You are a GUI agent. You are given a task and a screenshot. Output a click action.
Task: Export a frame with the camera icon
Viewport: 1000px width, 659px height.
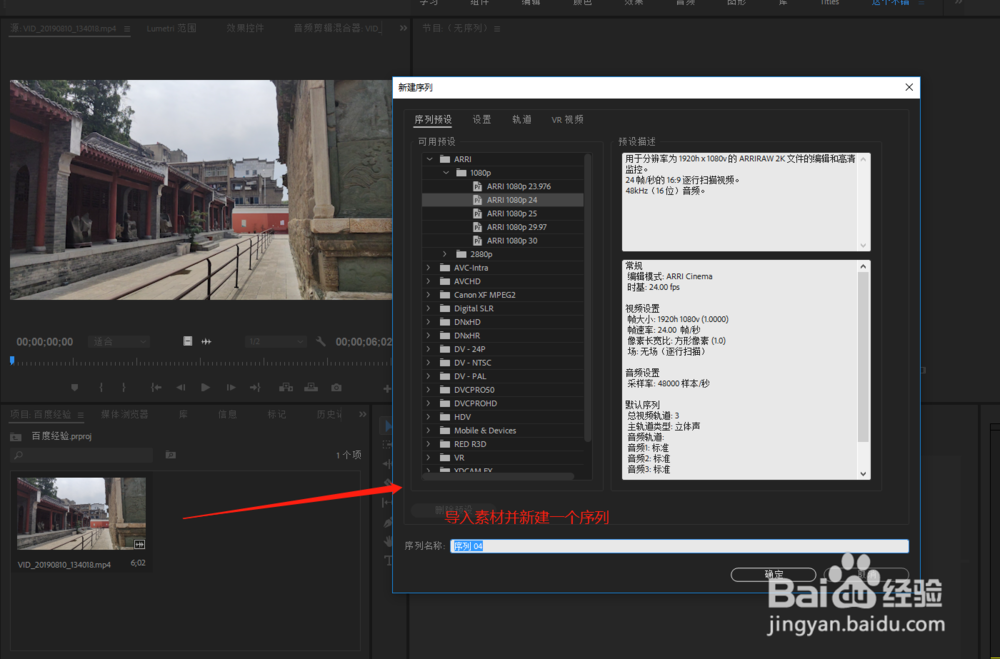336,387
